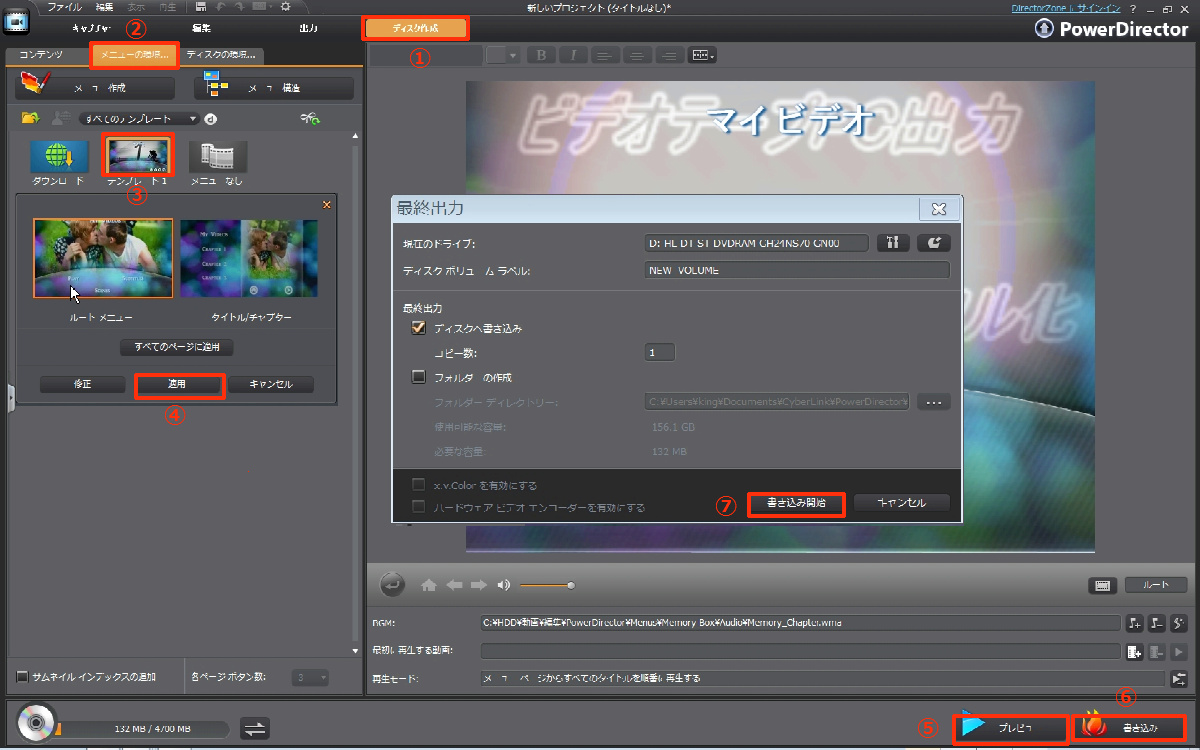
Task: Click the DirectorZone 'd' icon beside template filter
Action: point(211,119)
